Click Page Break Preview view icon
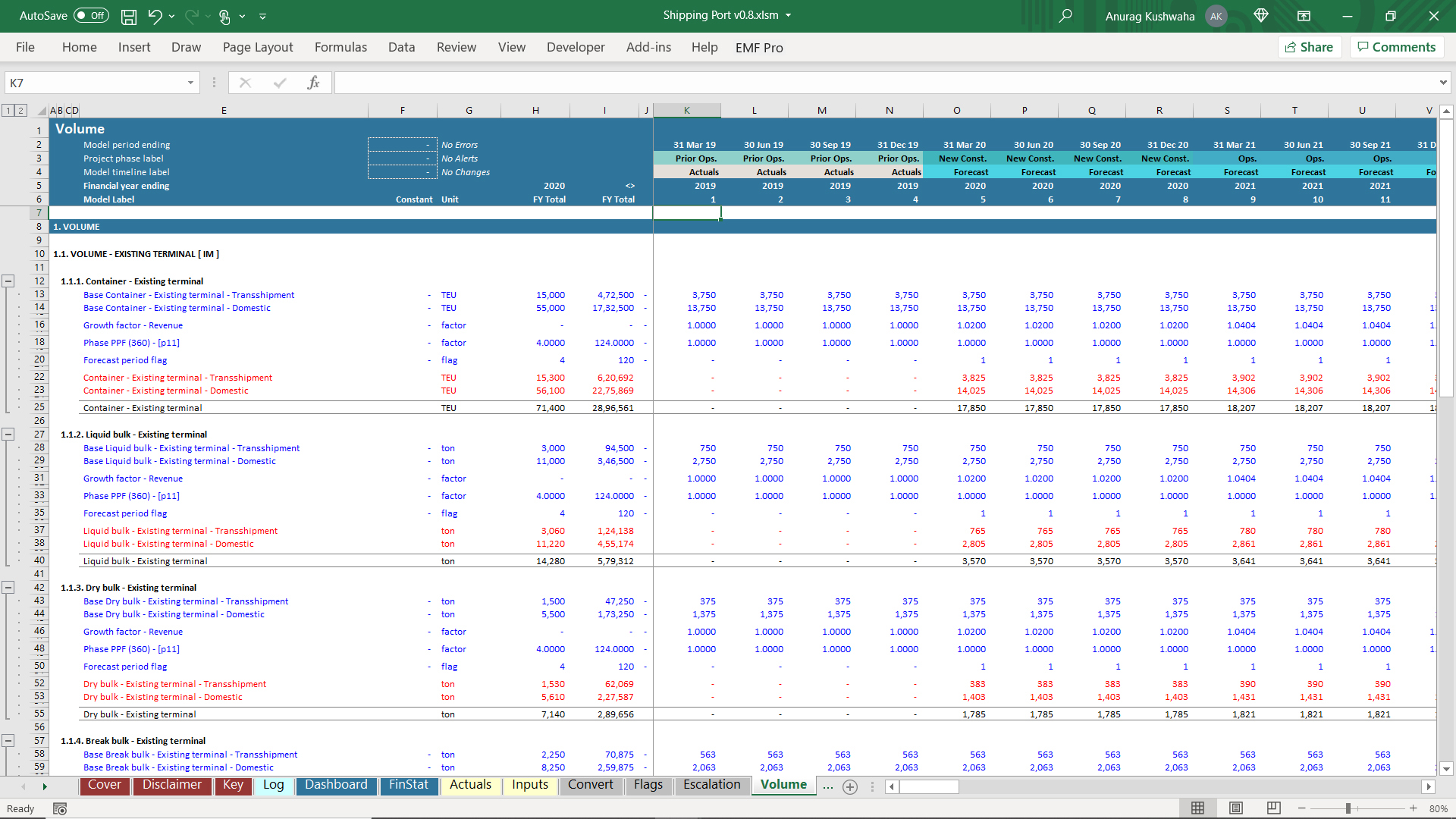The image size is (1456, 819). click(x=1274, y=808)
